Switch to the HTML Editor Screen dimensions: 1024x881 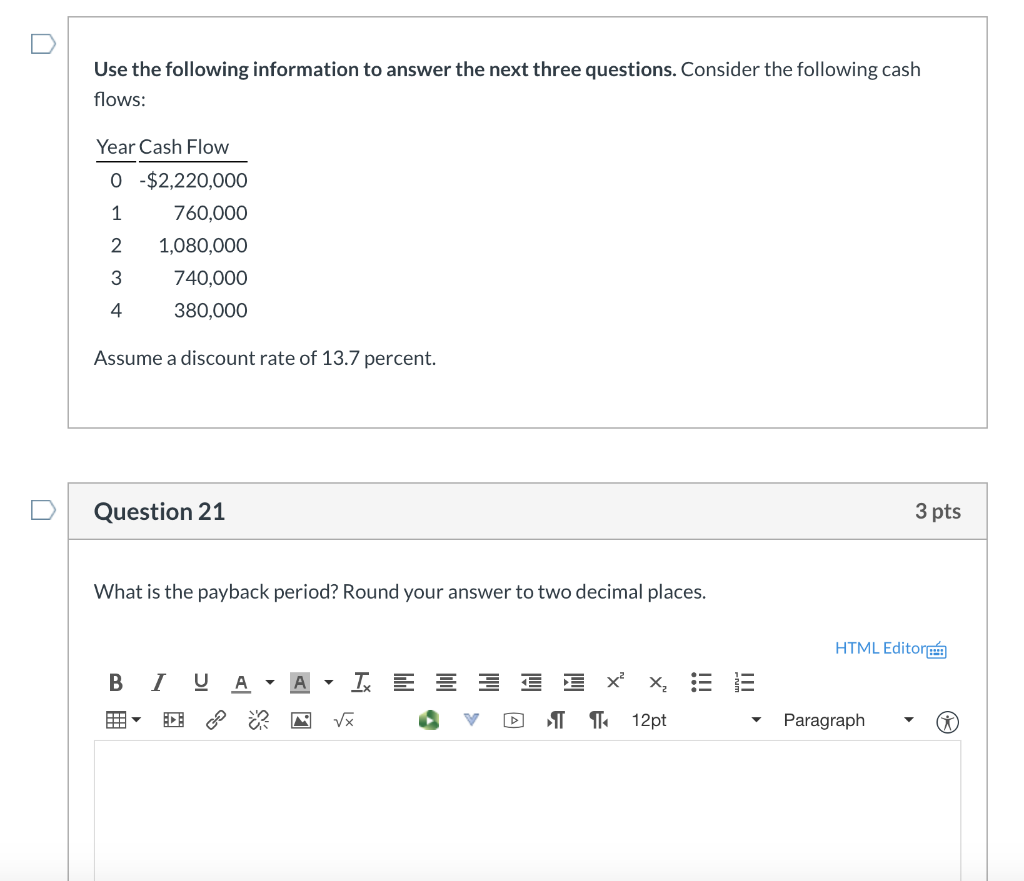coord(878,648)
